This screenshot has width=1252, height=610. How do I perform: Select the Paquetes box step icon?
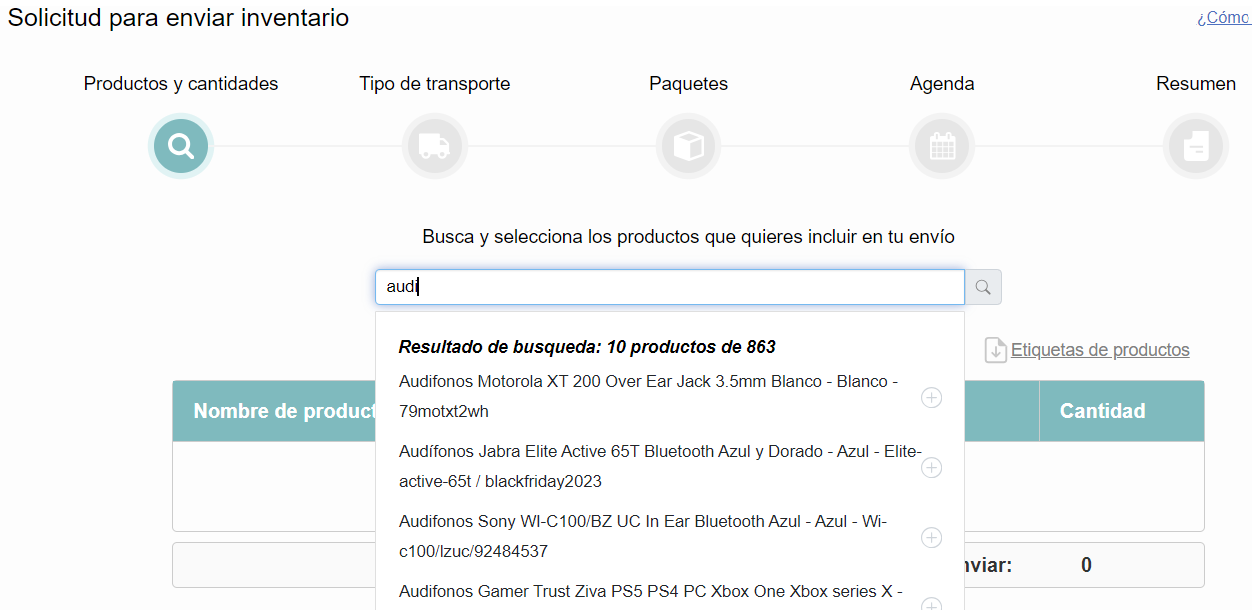[x=689, y=146]
